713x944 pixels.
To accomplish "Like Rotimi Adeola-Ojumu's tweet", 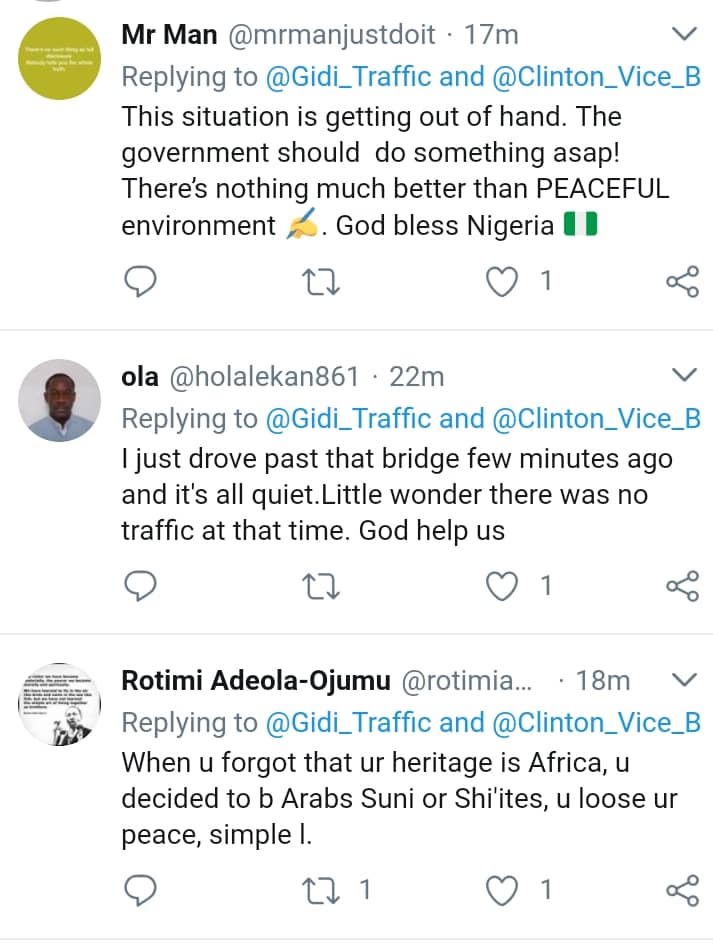I will (500, 889).
